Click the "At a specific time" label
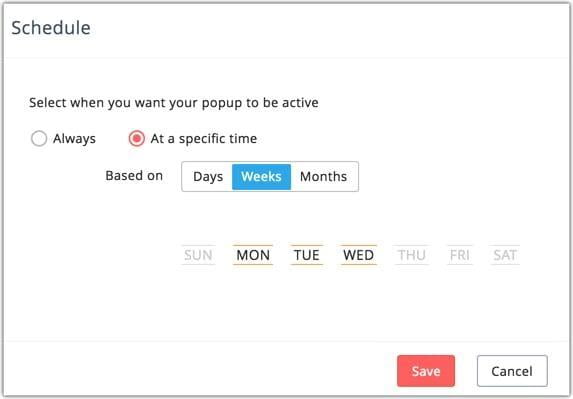Screen dimensions: 573x399 (x=204, y=139)
